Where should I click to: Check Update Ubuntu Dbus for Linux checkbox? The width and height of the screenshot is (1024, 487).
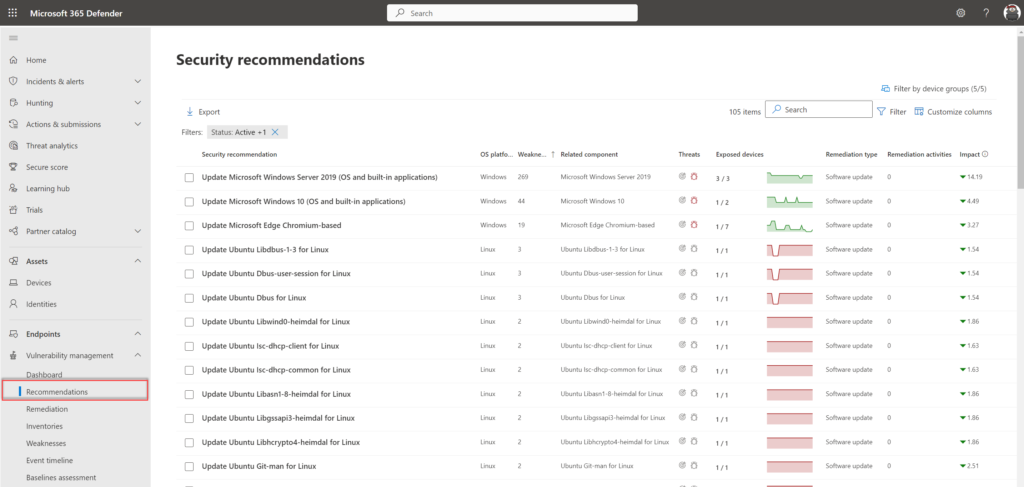(x=189, y=298)
